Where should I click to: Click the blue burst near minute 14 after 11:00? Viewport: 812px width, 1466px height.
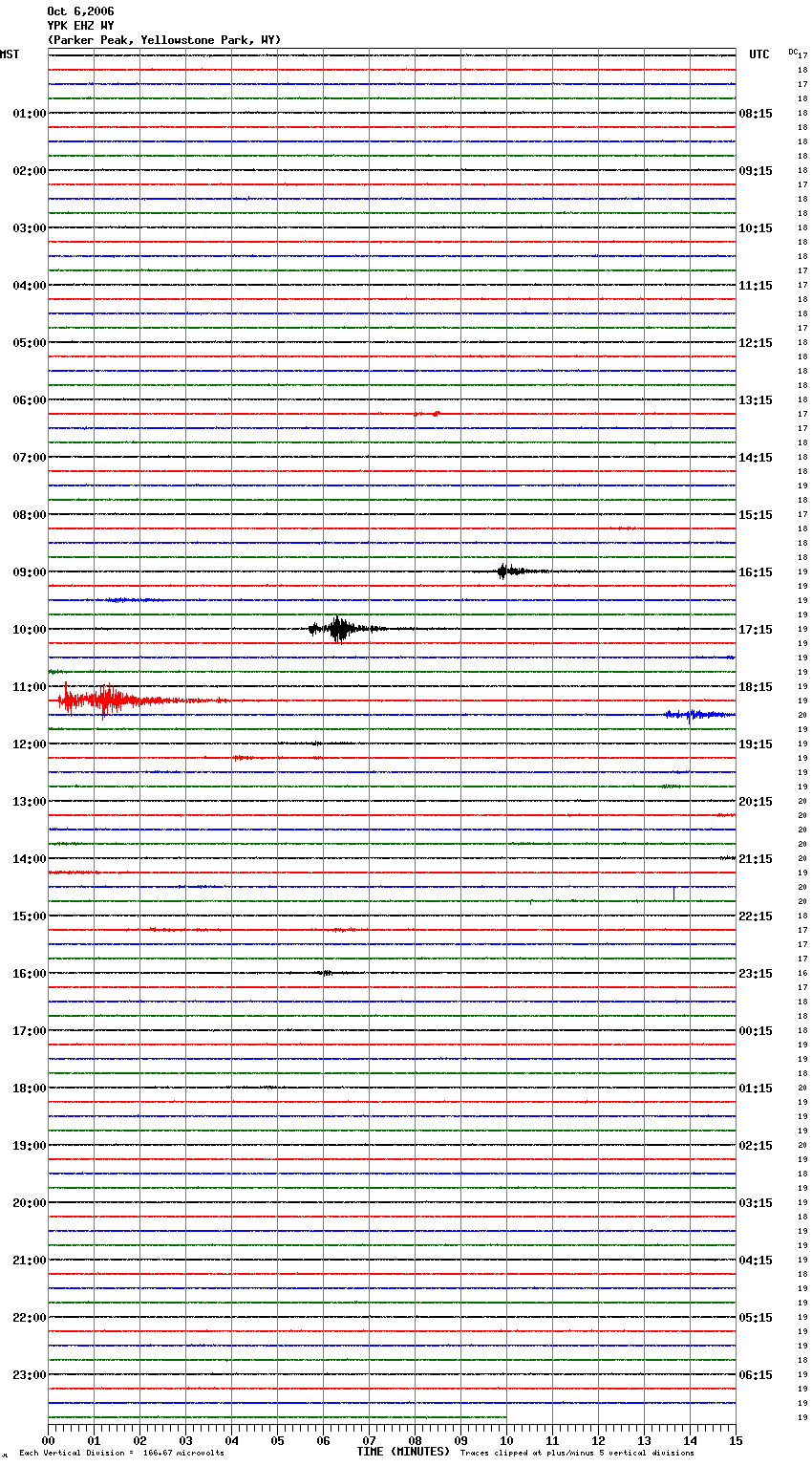697,715
